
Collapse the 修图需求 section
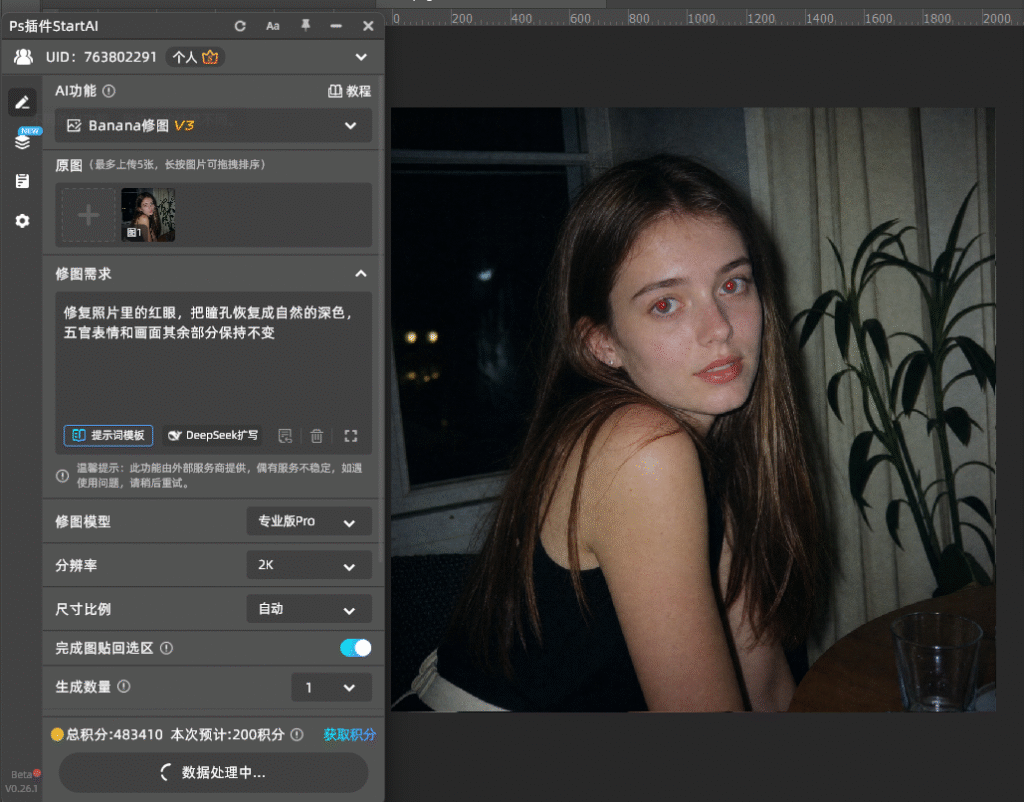click(361, 274)
